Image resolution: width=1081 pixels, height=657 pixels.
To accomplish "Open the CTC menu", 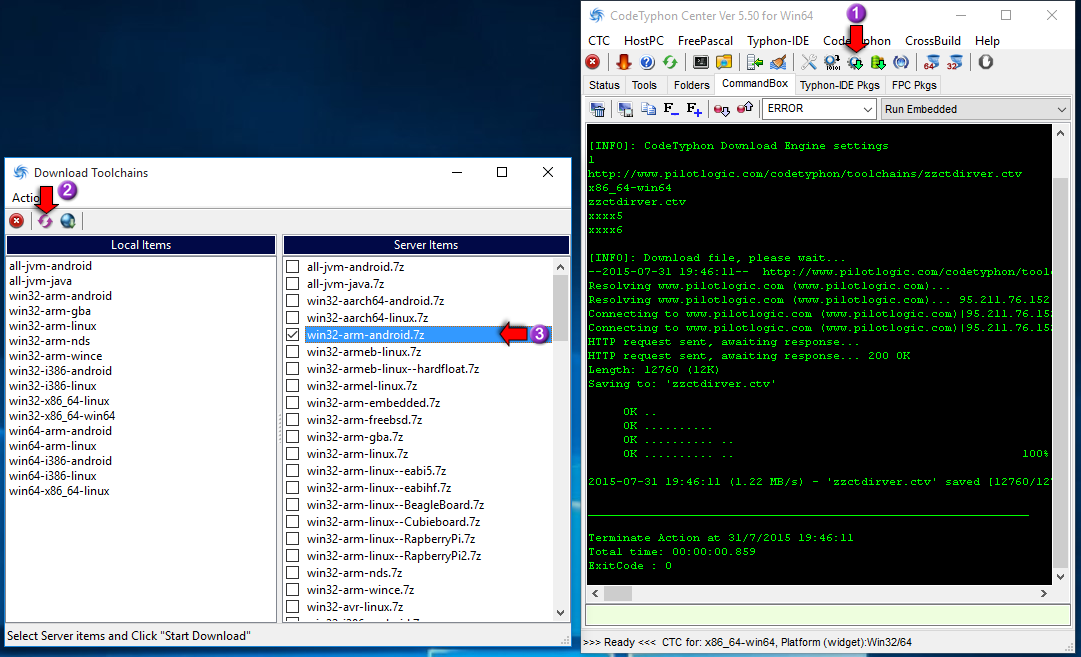I will pos(599,41).
